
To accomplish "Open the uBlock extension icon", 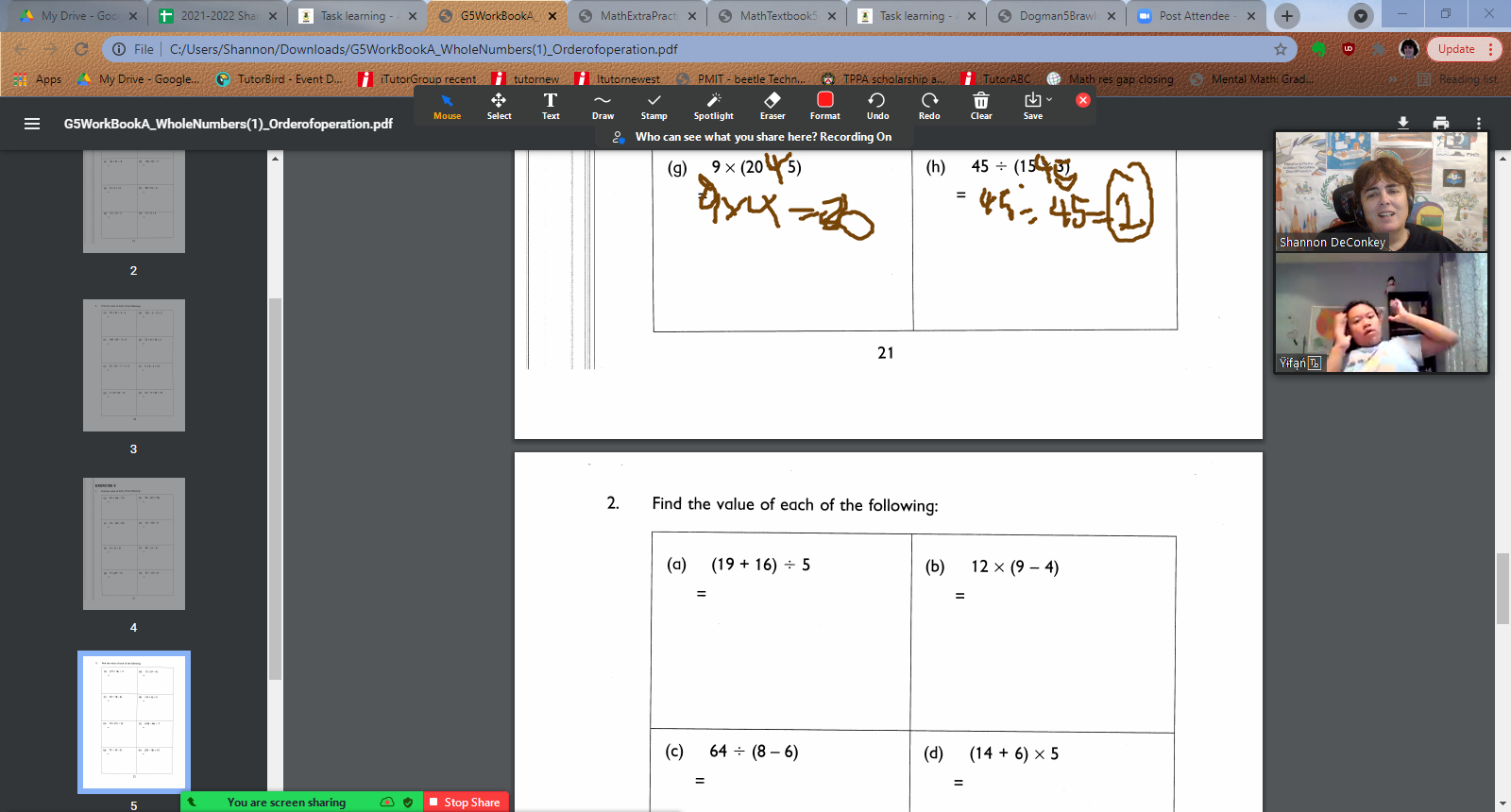I will point(1349,49).
